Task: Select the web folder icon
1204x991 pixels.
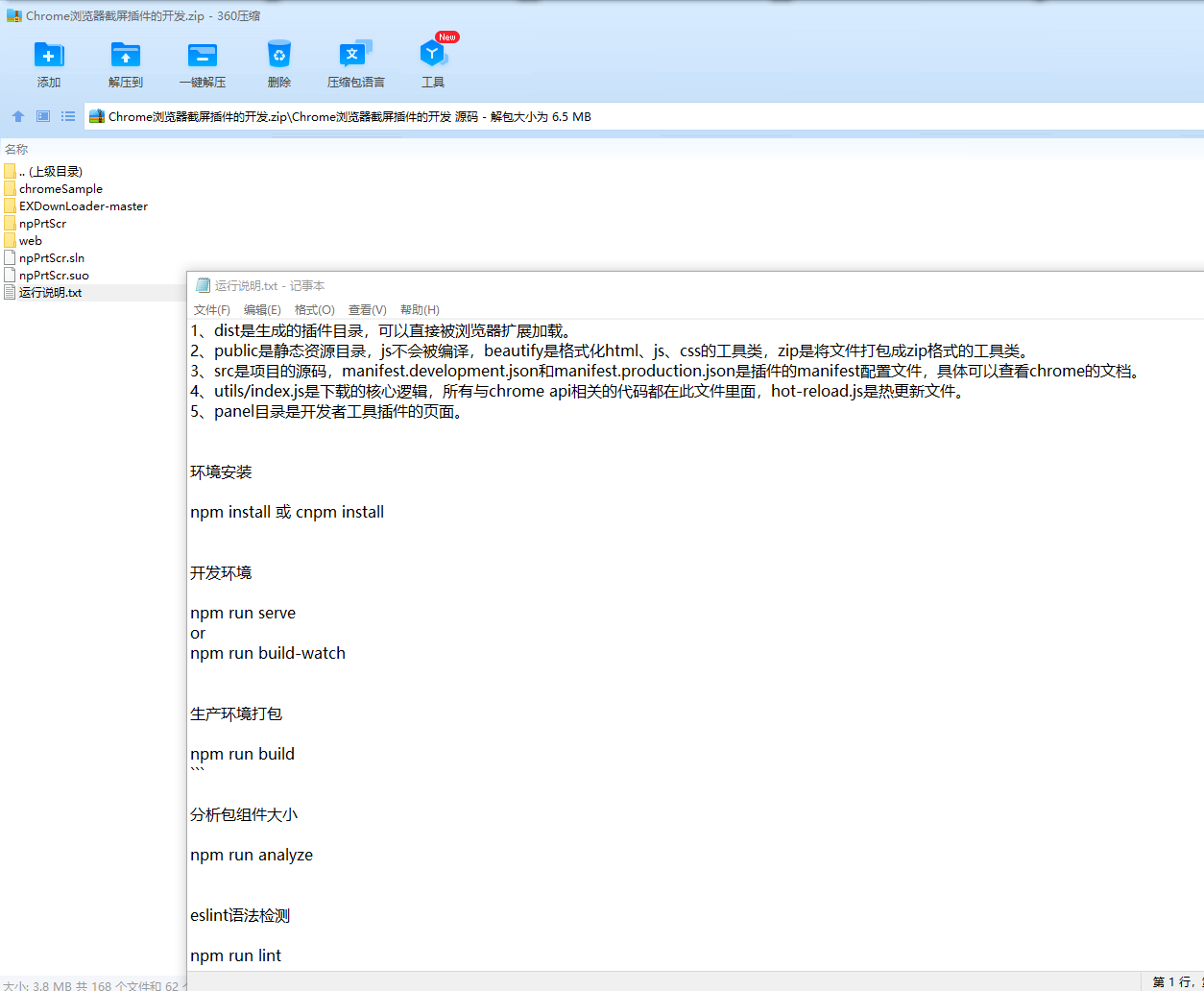Action: pos(10,240)
